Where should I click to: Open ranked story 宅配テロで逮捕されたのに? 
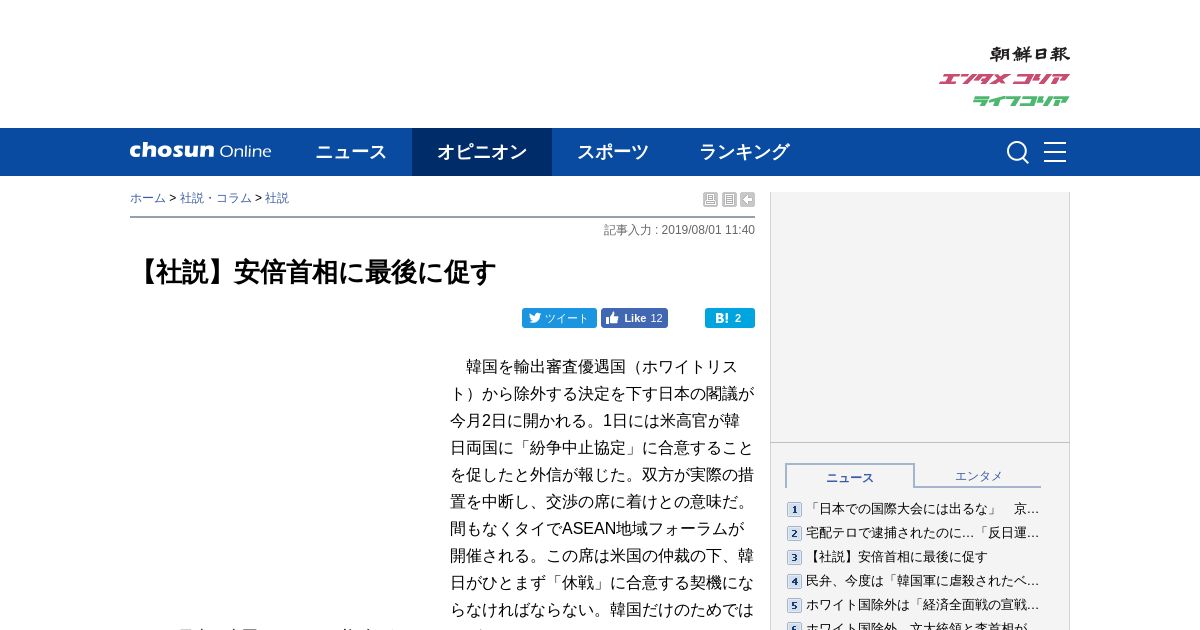[922, 533]
